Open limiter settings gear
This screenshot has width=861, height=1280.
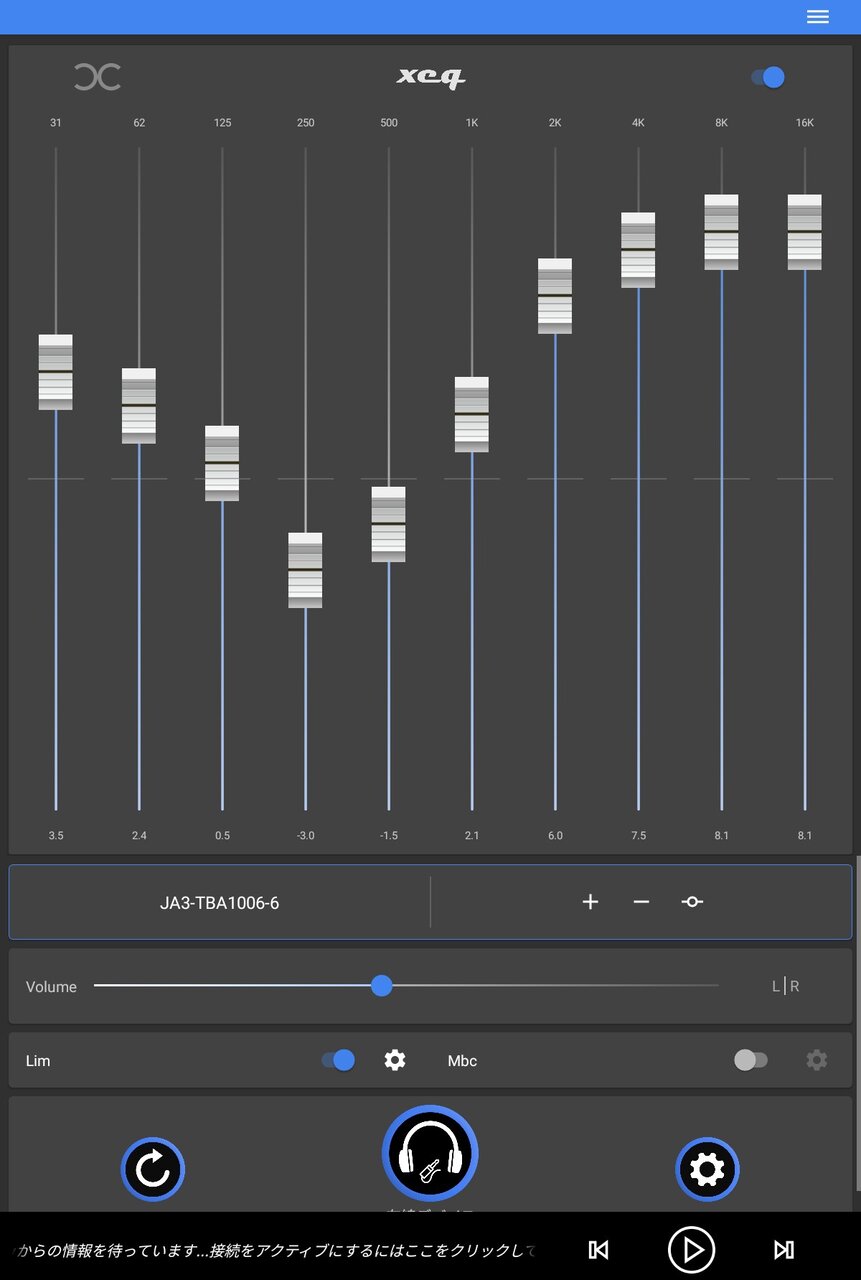[395, 1060]
